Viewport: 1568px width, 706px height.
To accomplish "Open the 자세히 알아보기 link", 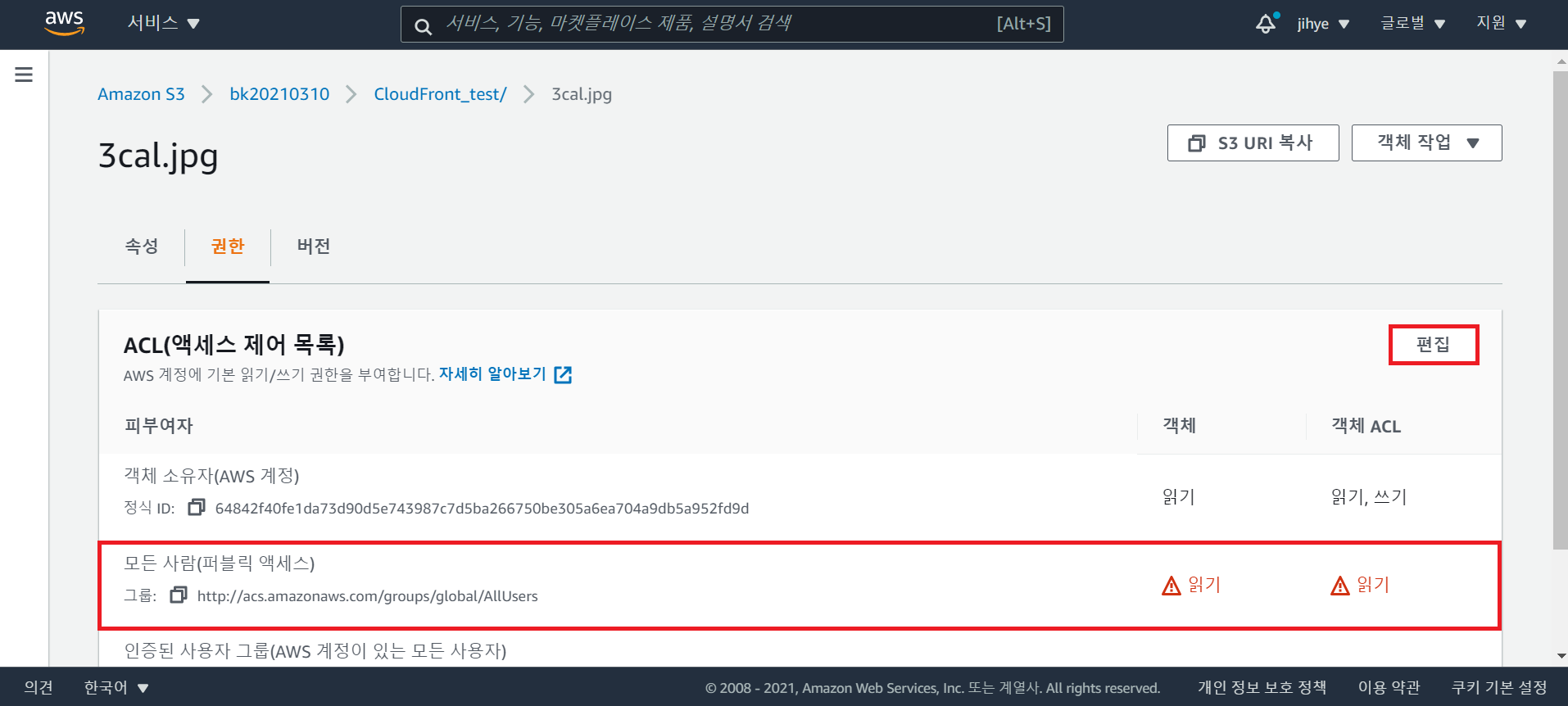I will [x=492, y=374].
